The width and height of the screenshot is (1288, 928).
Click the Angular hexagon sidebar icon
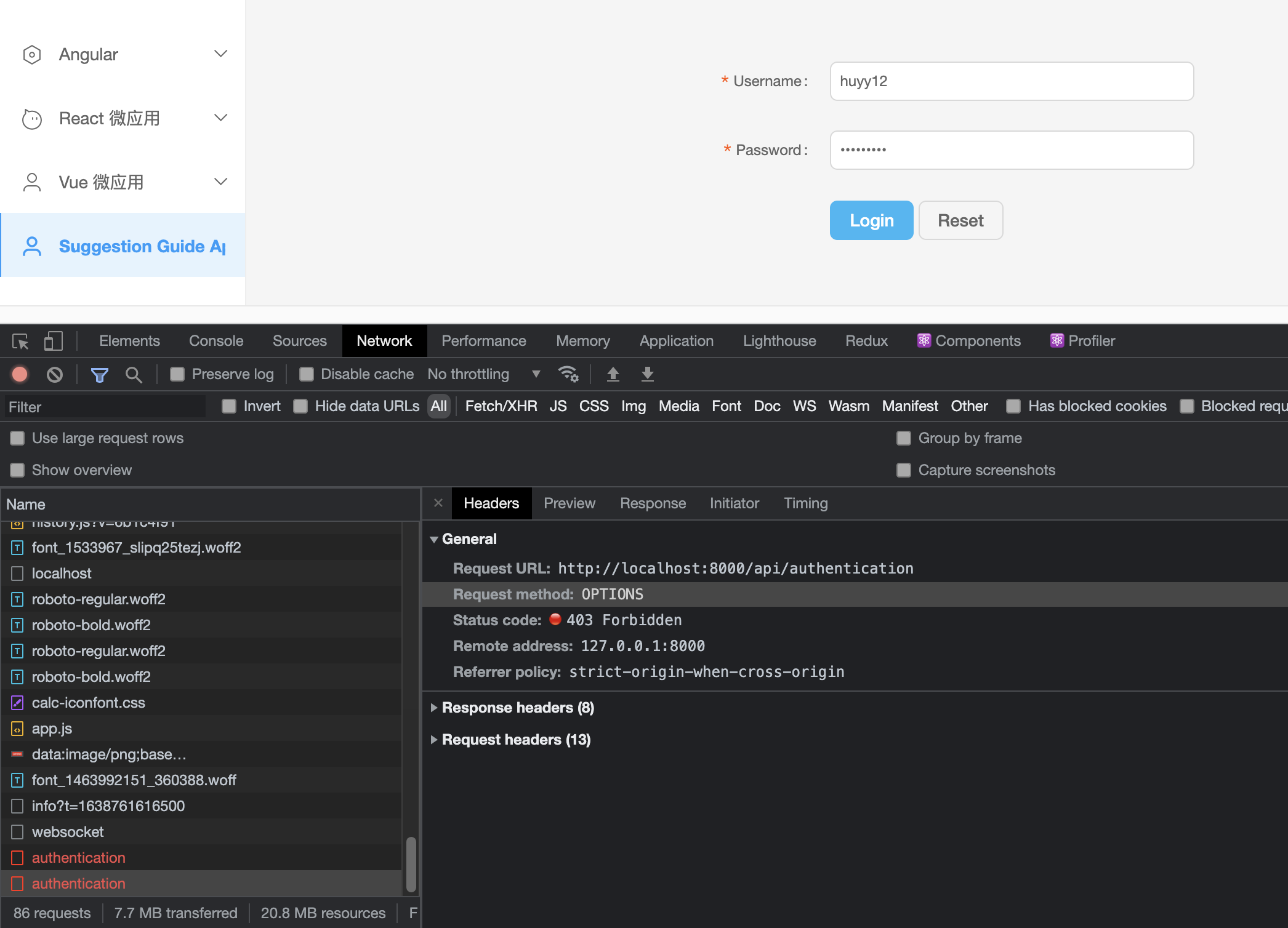(32, 55)
